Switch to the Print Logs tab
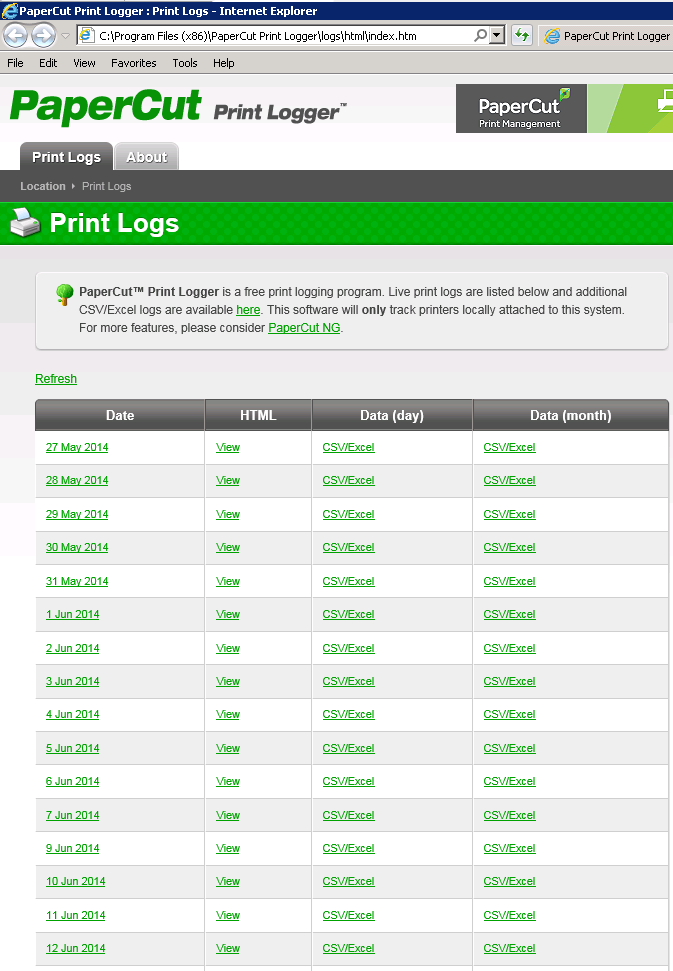The width and height of the screenshot is (673, 971). coord(66,157)
